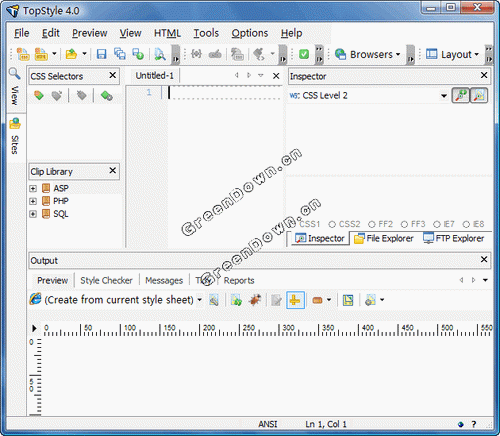
Task: Close the Output panel
Action: click(484, 259)
